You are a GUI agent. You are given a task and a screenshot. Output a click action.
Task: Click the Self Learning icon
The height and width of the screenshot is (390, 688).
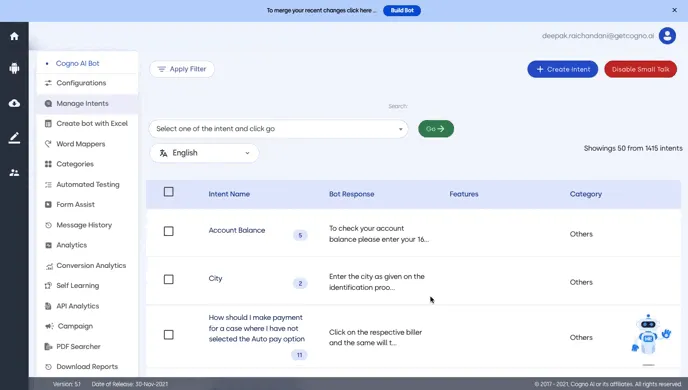coord(48,286)
